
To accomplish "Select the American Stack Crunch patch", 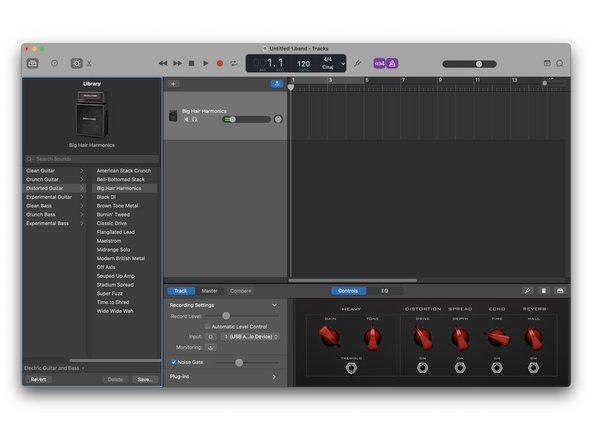I will pos(124,171).
